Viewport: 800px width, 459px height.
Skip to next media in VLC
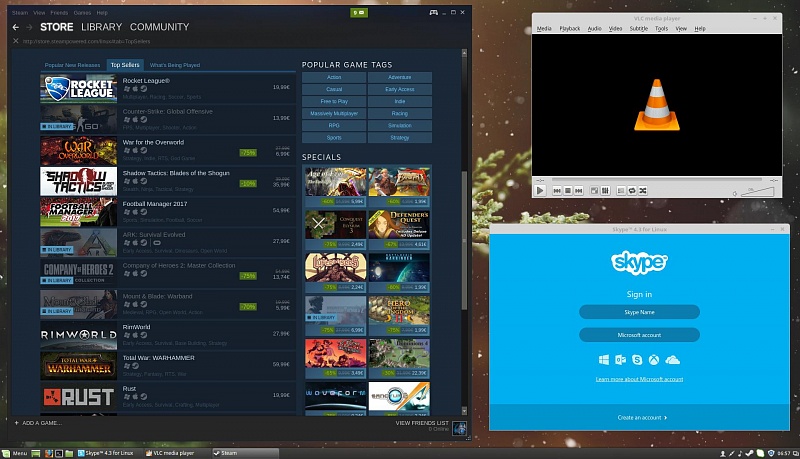click(x=579, y=190)
